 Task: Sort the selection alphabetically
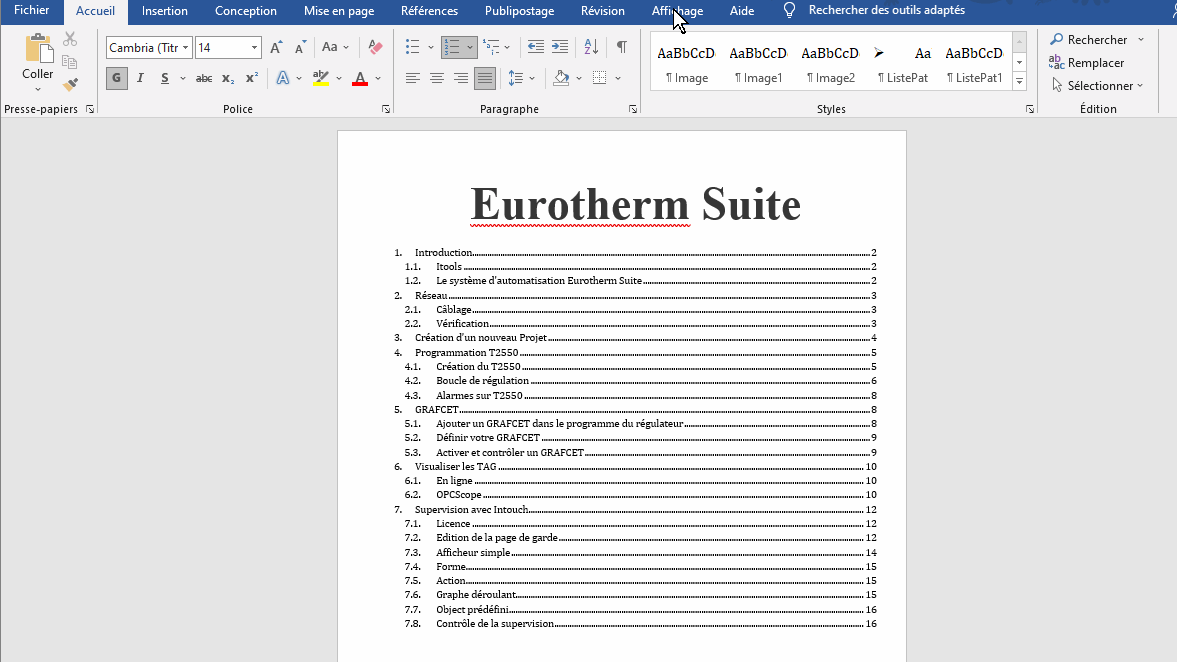tap(592, 47)
